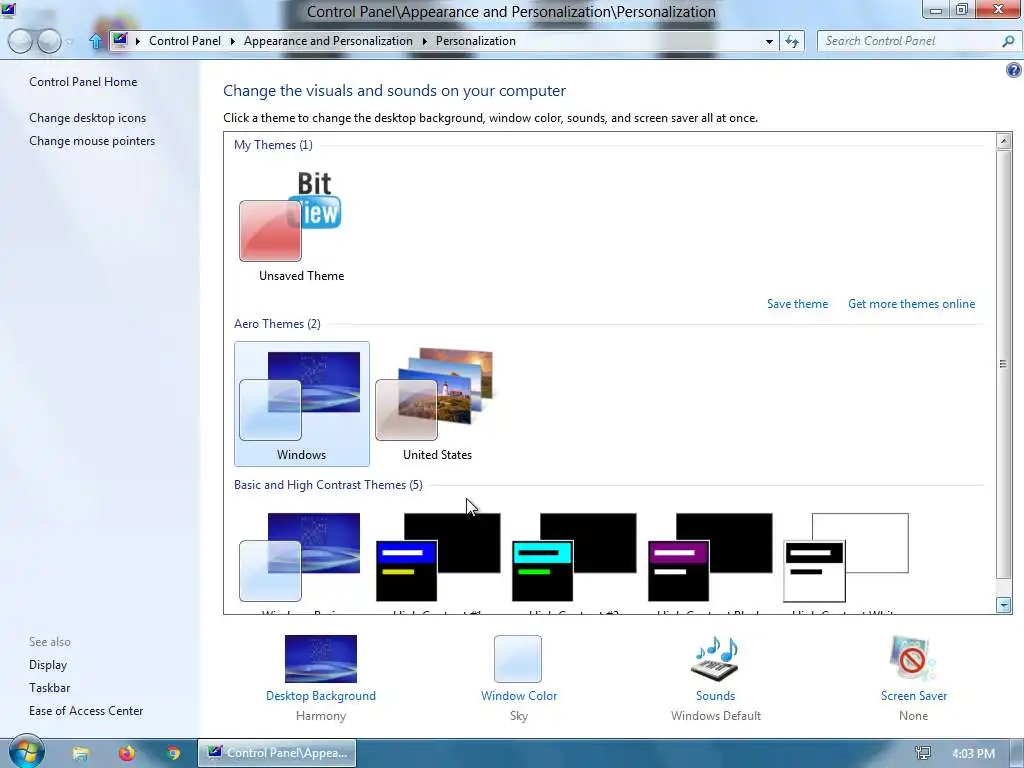The width and height of the screenshot is (1024, 768).
Task: Open Change desktop icons
Action: [88, 118]
